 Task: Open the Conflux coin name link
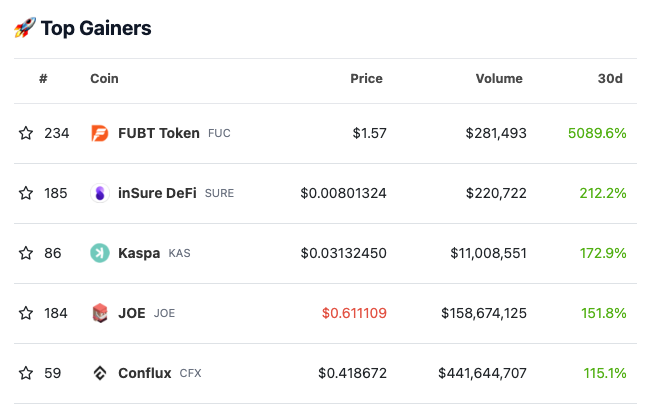tap(145, 373)
